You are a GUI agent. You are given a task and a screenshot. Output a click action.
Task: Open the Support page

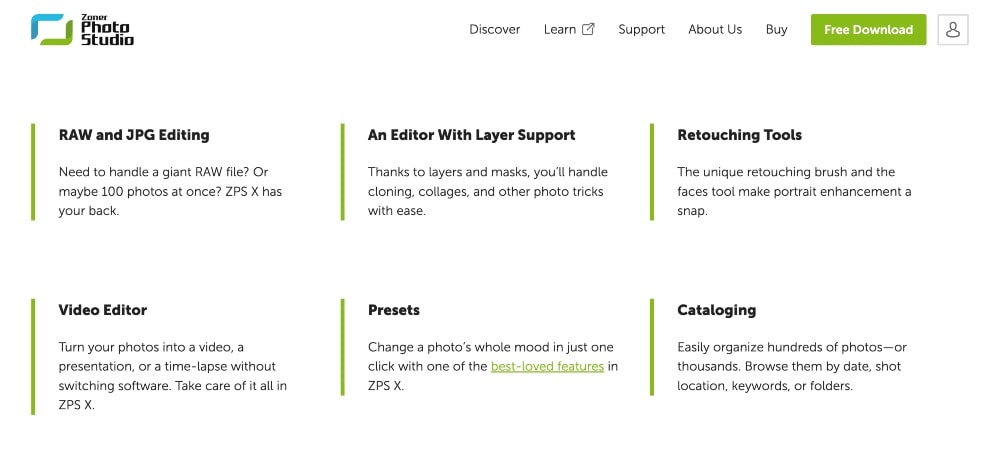[641, 30]
